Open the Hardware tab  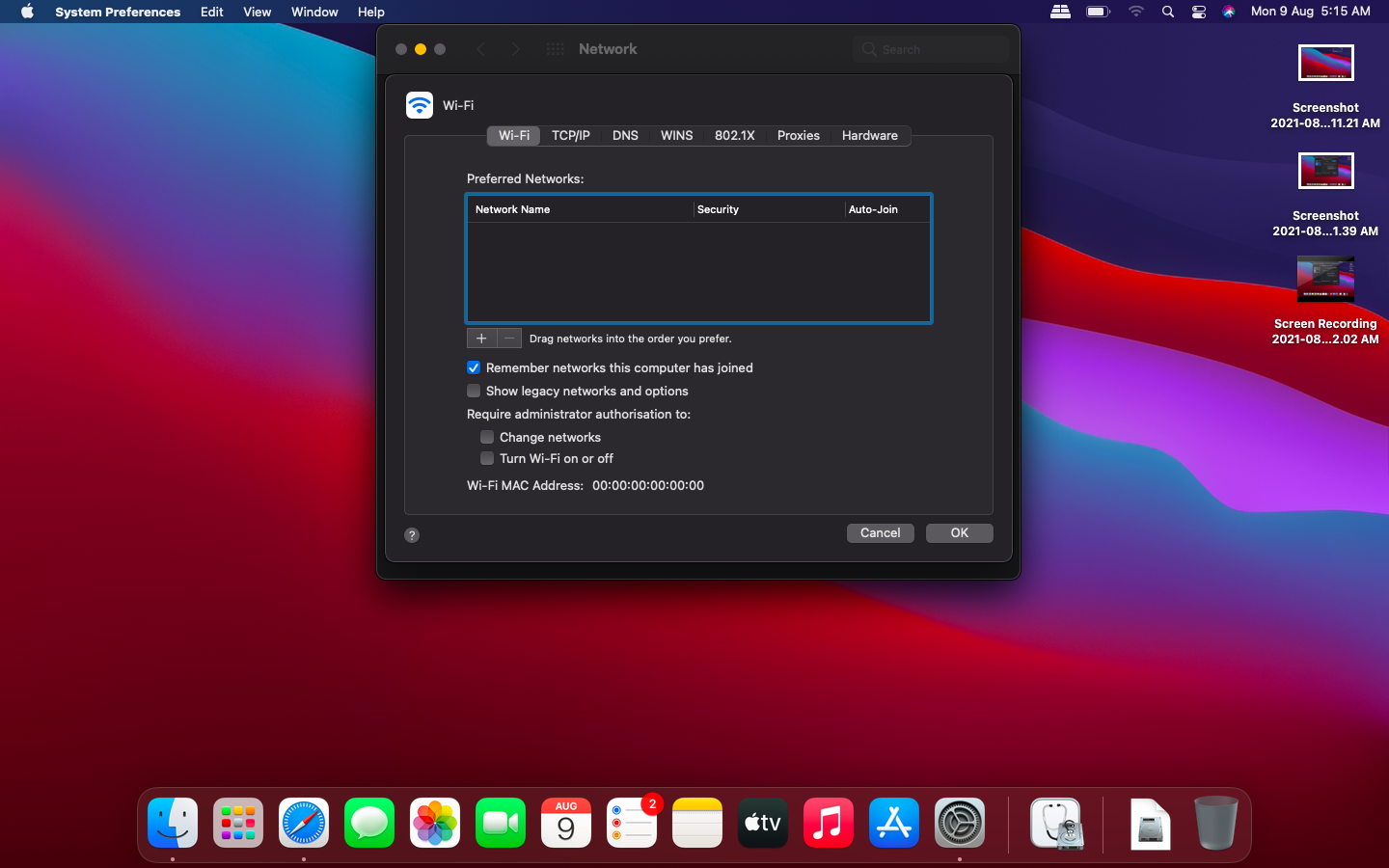[870, 136]
